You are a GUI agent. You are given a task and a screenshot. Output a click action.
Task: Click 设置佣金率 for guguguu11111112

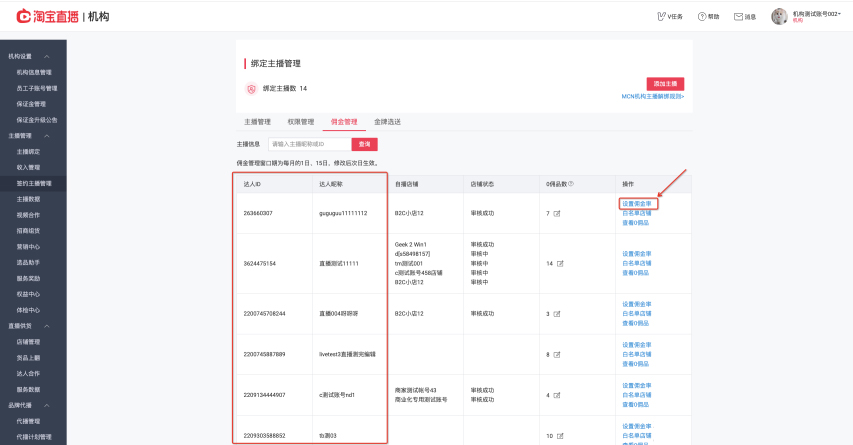(636, 204)
